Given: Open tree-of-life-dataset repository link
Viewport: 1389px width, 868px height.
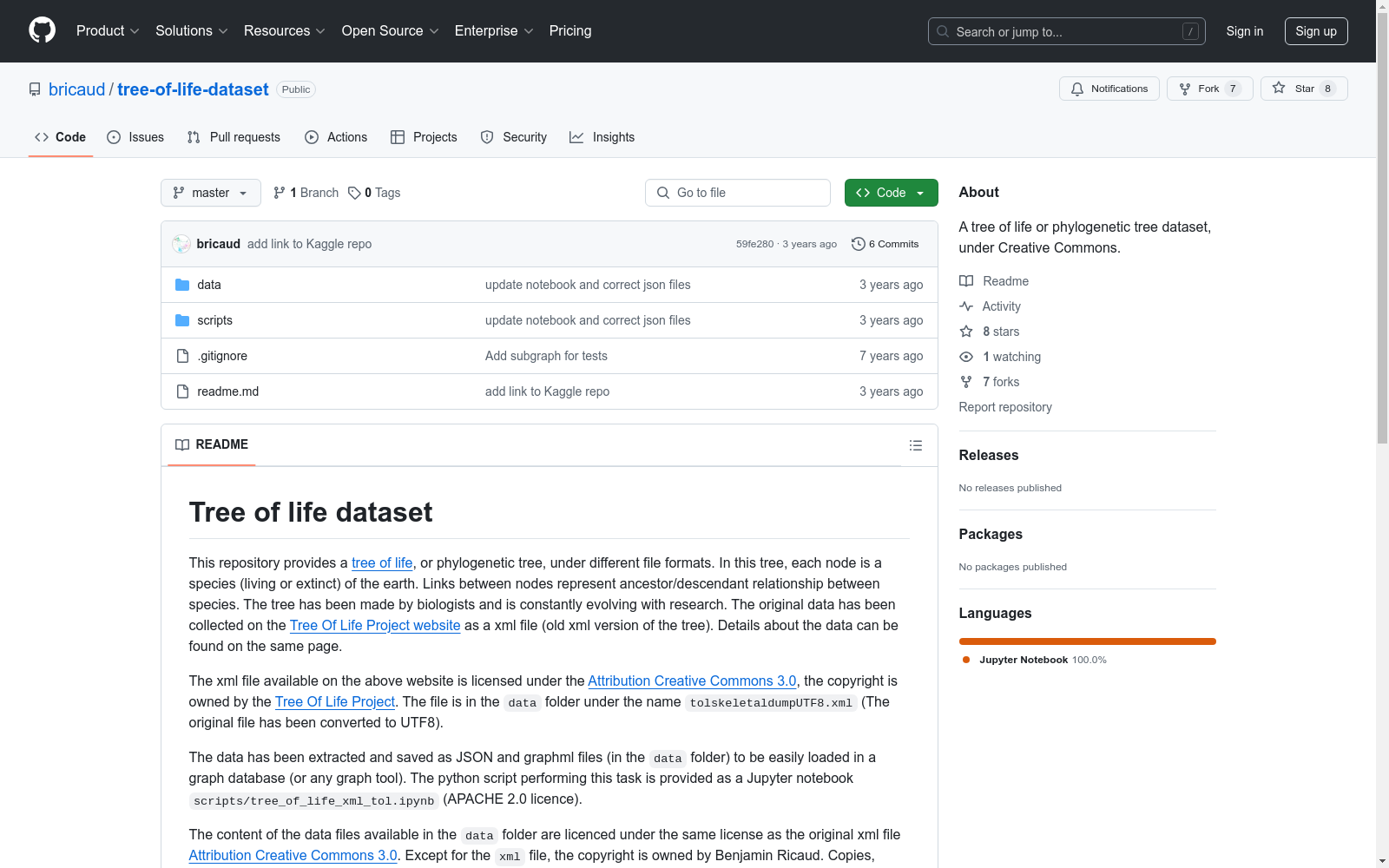Looking at the screenshot, I should 193,89.
